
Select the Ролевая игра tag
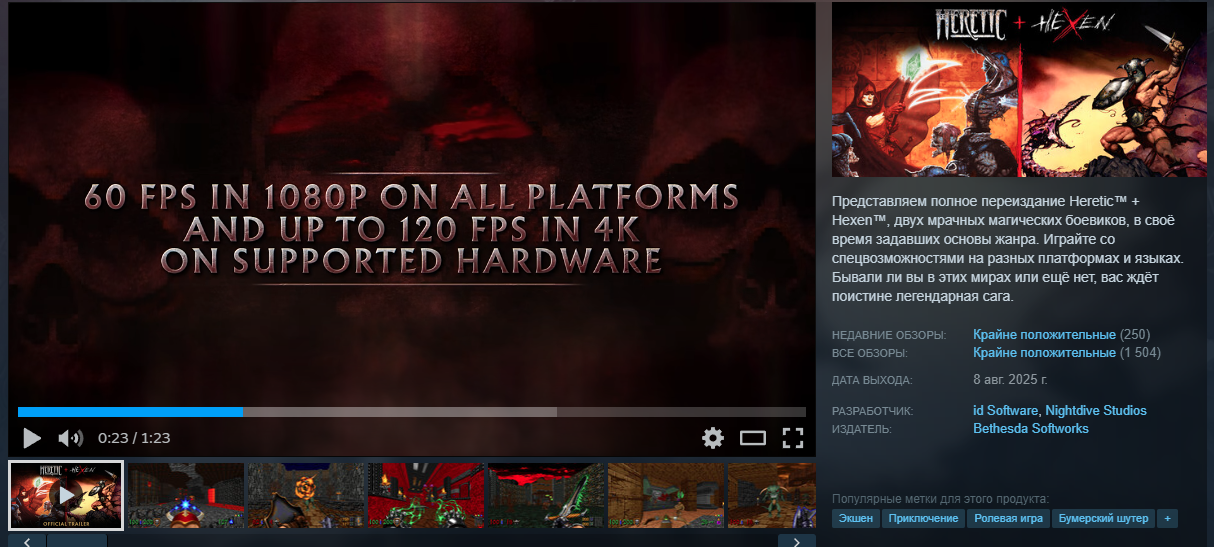coord(1009,518)
